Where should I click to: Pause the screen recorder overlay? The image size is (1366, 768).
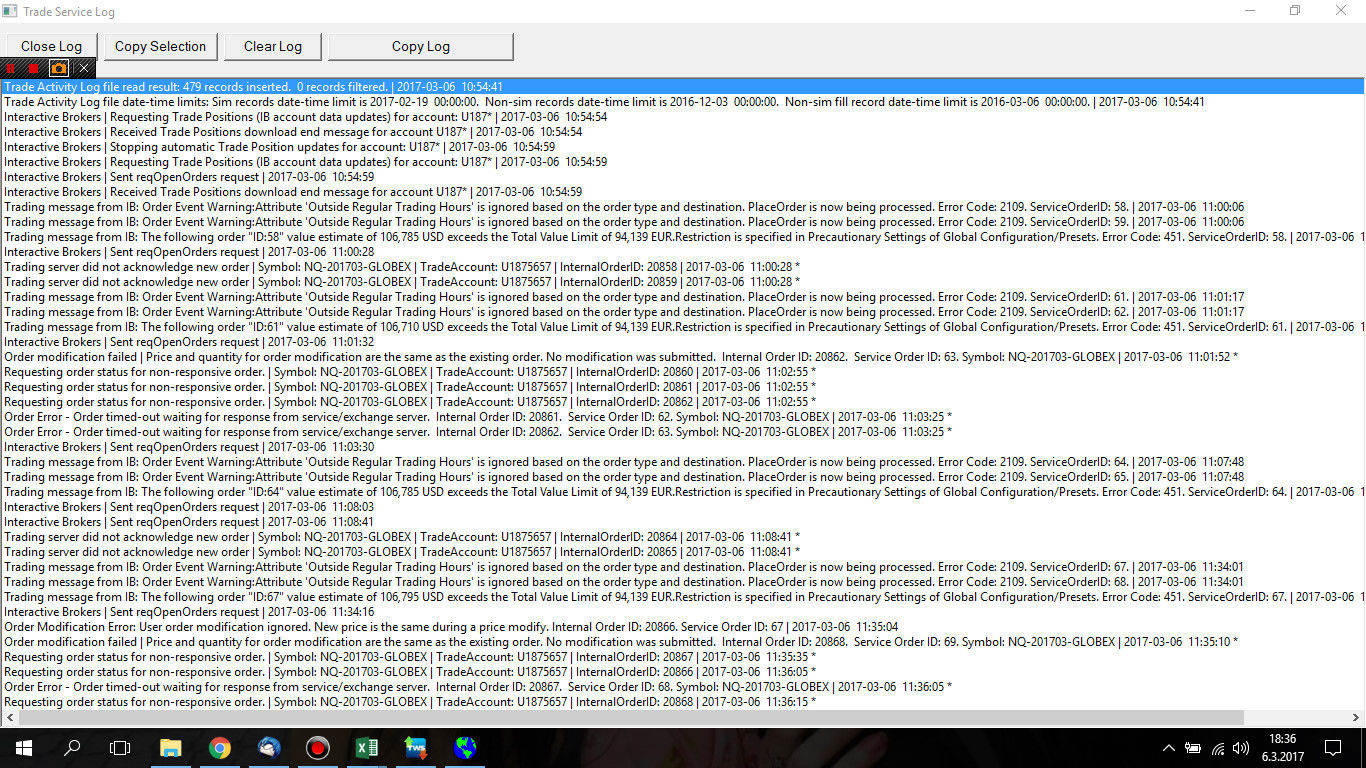coord(11,68)
